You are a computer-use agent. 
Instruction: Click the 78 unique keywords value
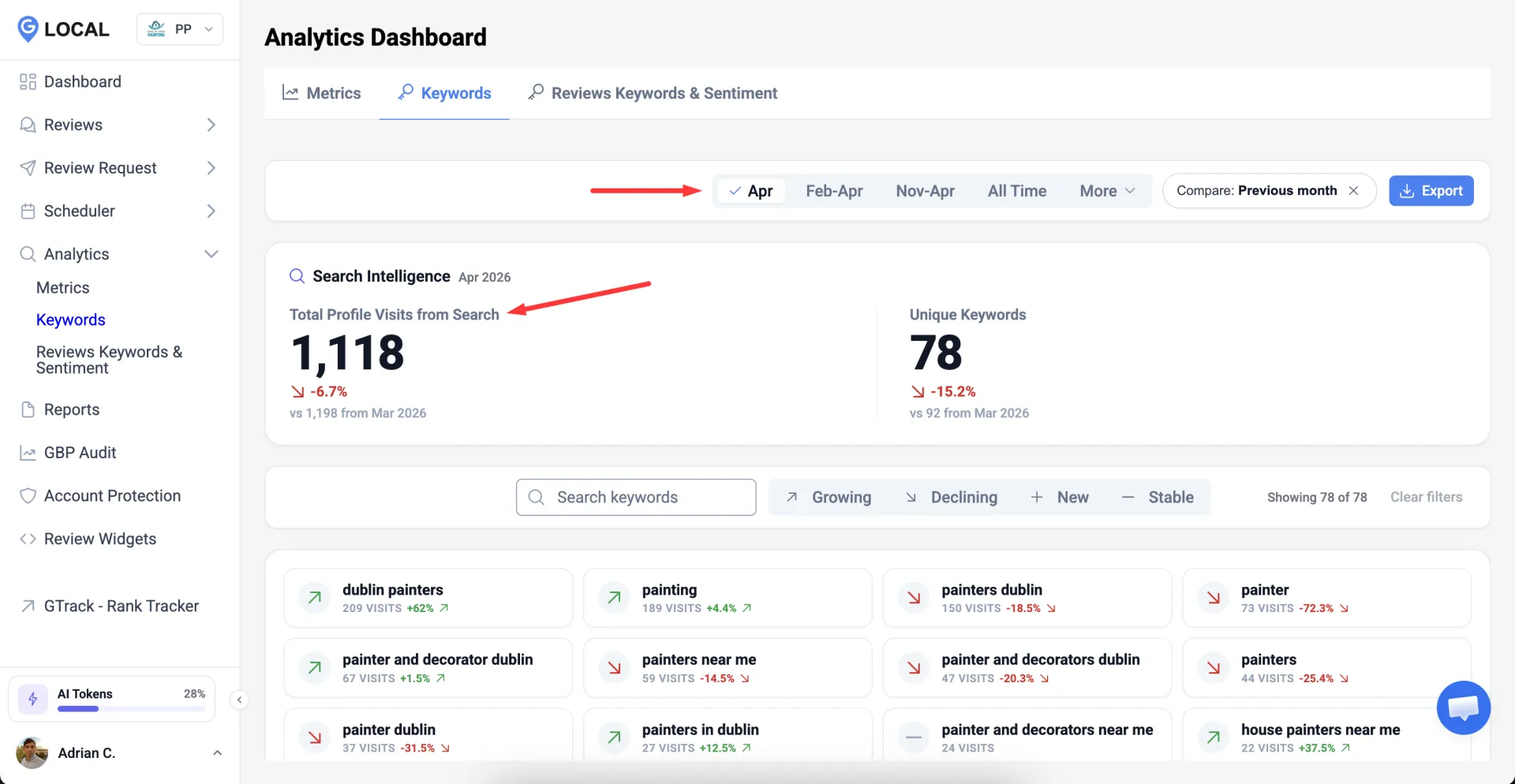[936, 353]
